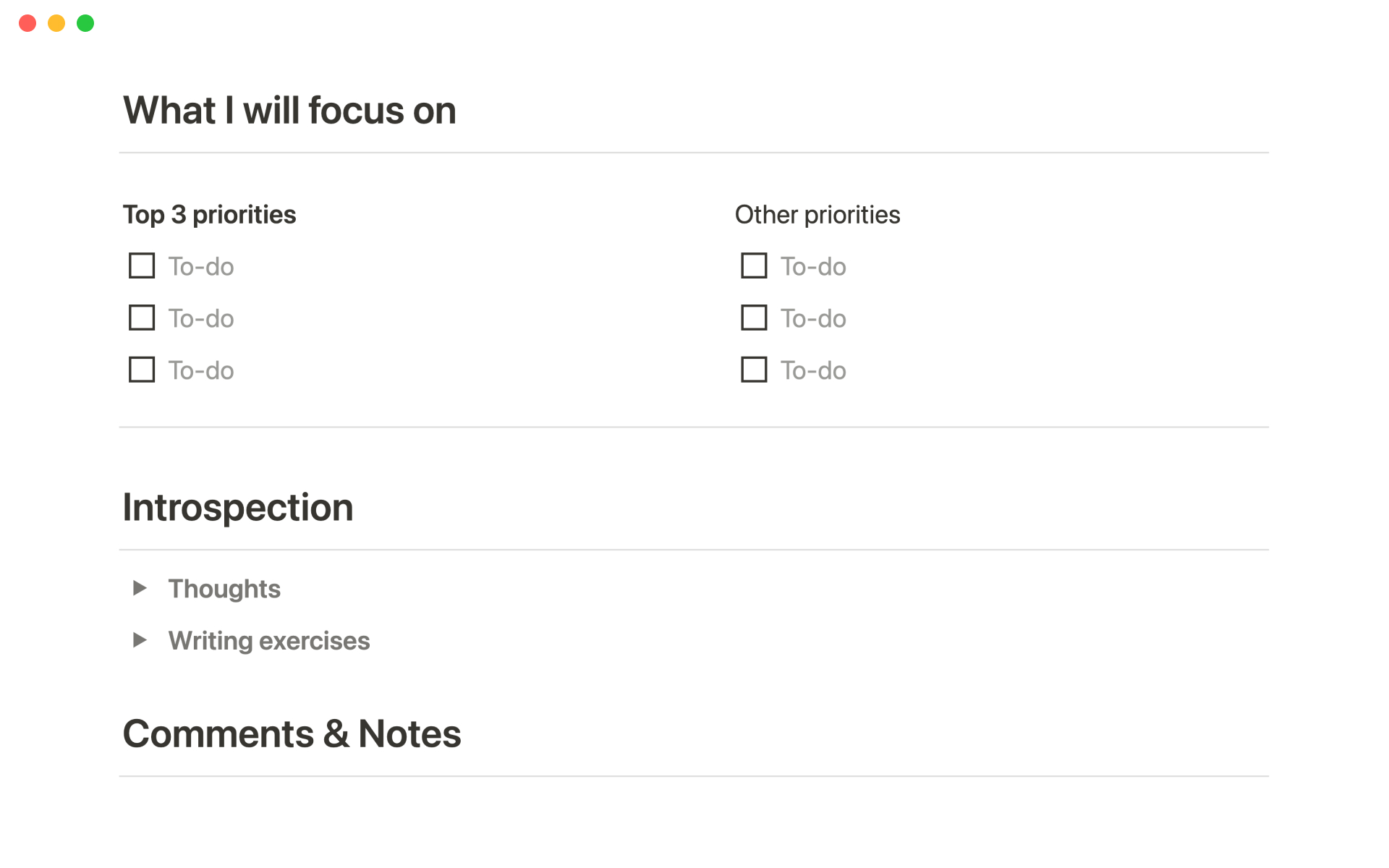
Task: Check the second checkbox under Other priorities
Action: [x=754, y=318]
